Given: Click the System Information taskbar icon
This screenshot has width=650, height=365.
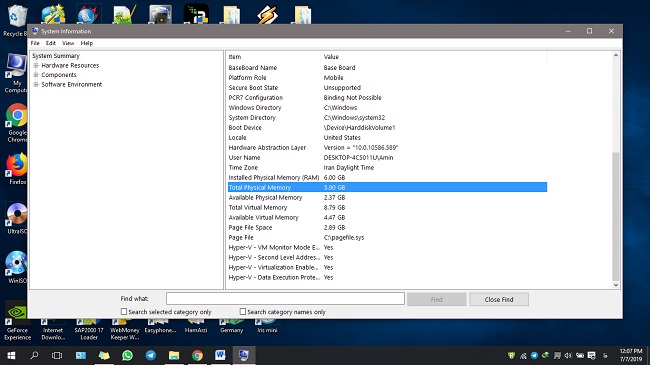Looking at the screenshot, I should point(243,355).
